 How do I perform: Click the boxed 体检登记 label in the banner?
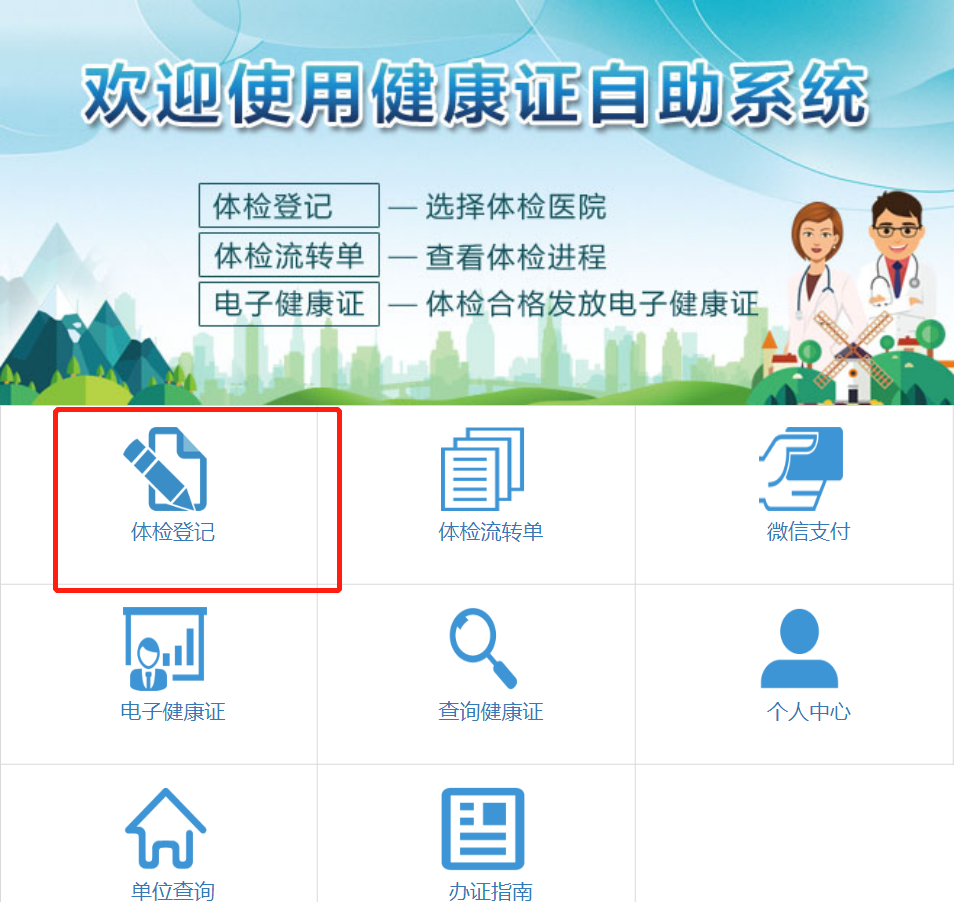click(289, 206)
